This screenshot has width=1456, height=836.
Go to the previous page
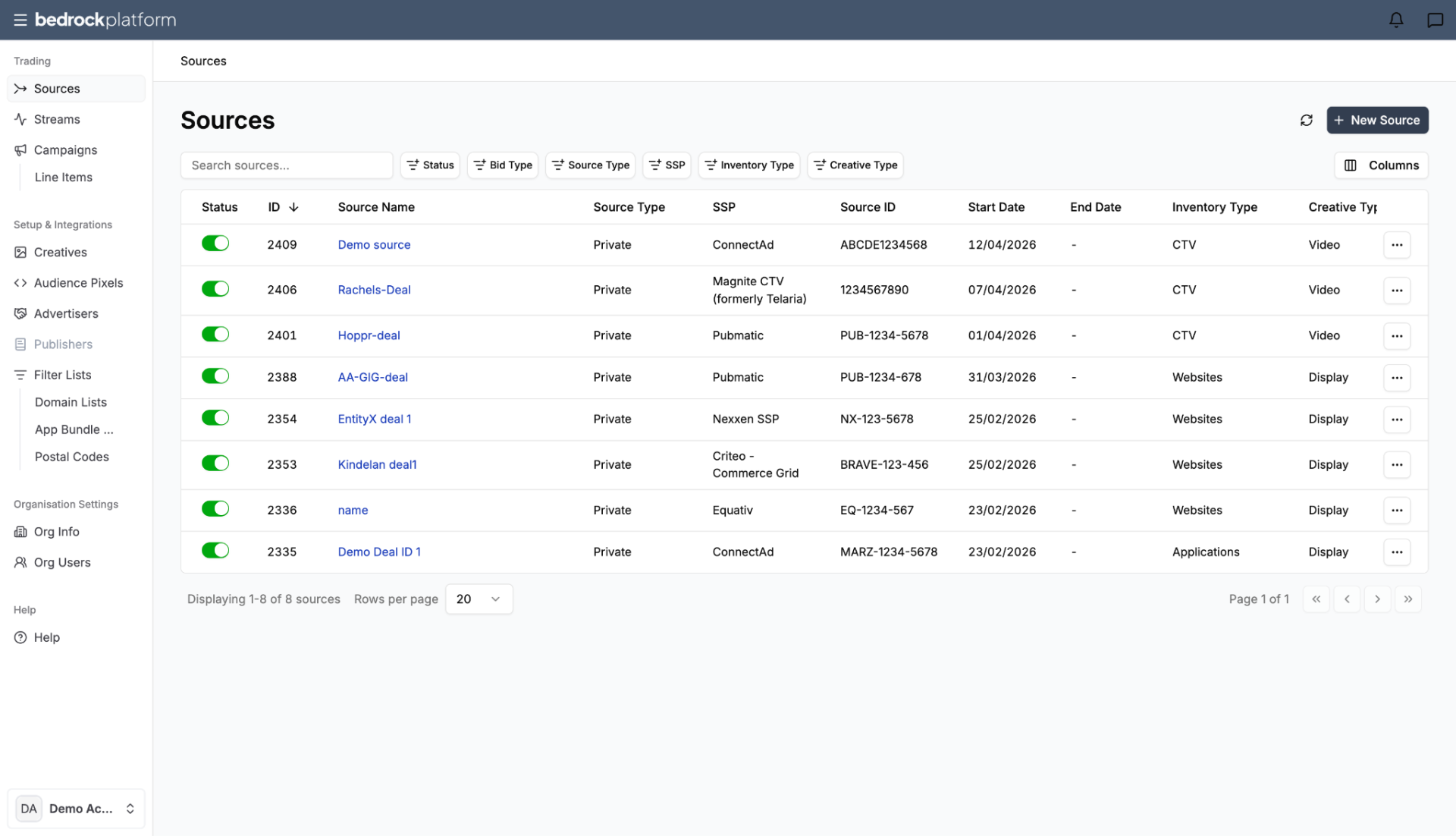1347,599
